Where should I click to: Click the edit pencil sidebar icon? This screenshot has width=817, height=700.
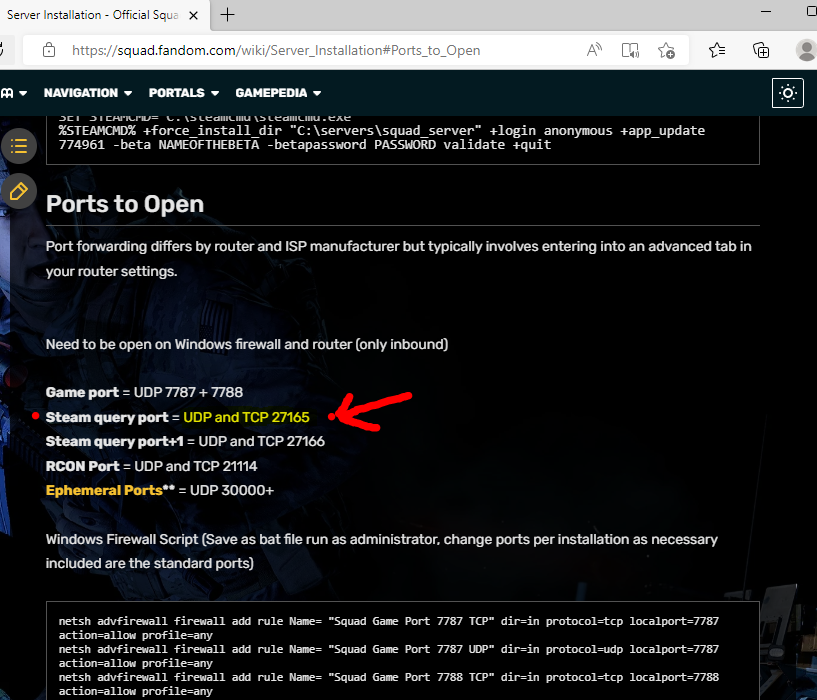point(19,191)
